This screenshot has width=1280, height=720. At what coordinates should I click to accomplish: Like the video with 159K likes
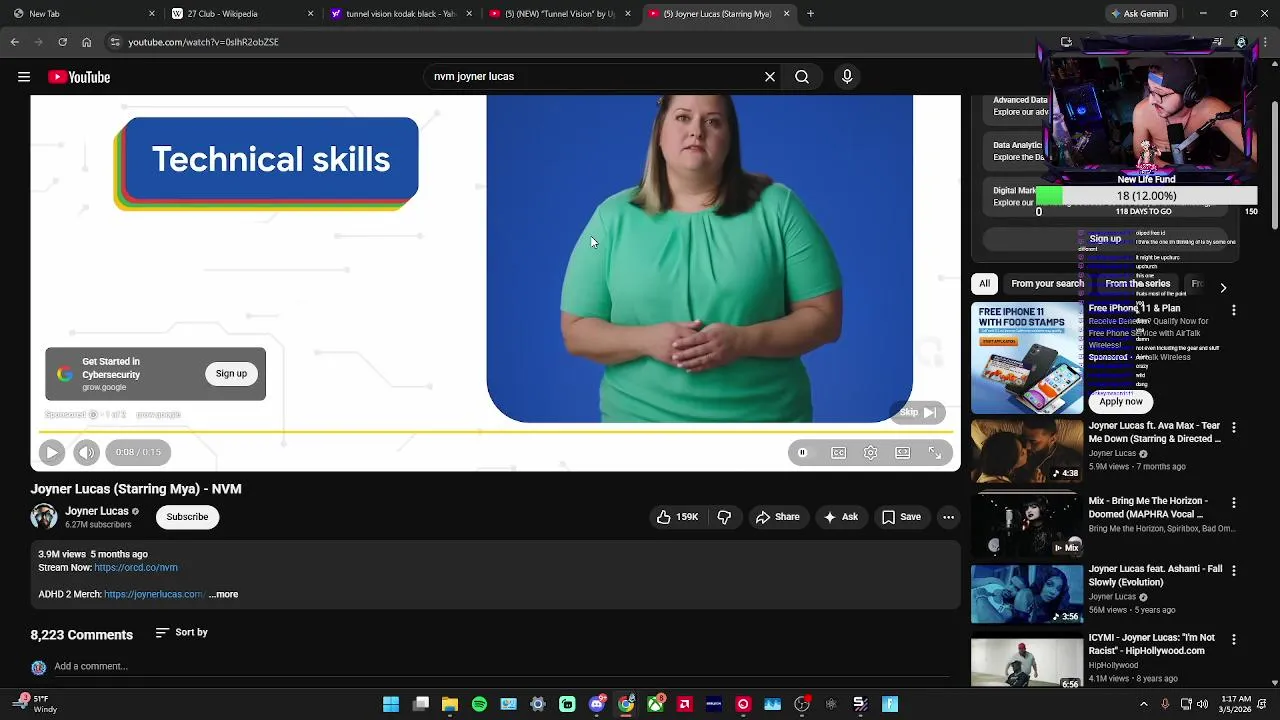(x=677, y=517)
